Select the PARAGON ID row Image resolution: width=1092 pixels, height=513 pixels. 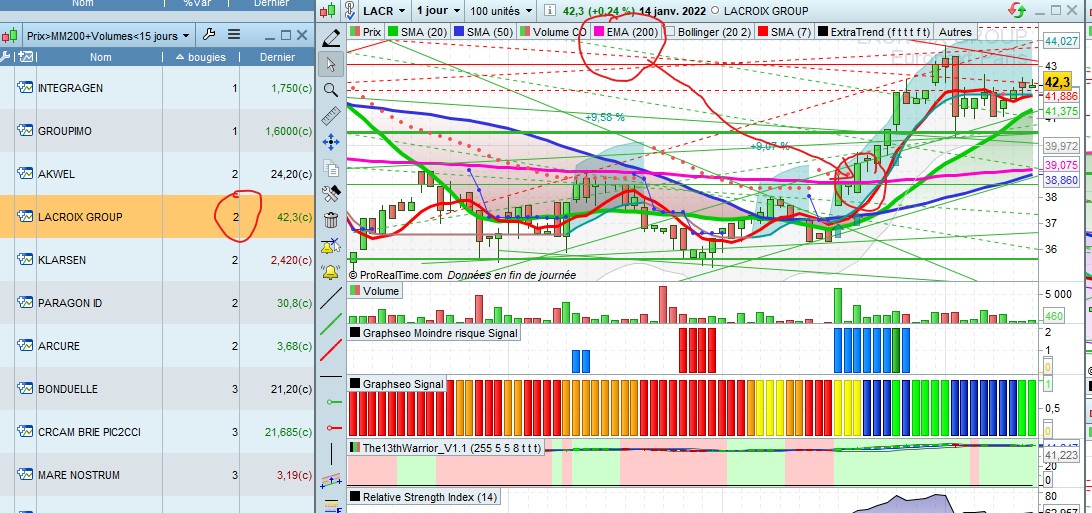pos(157,303)
